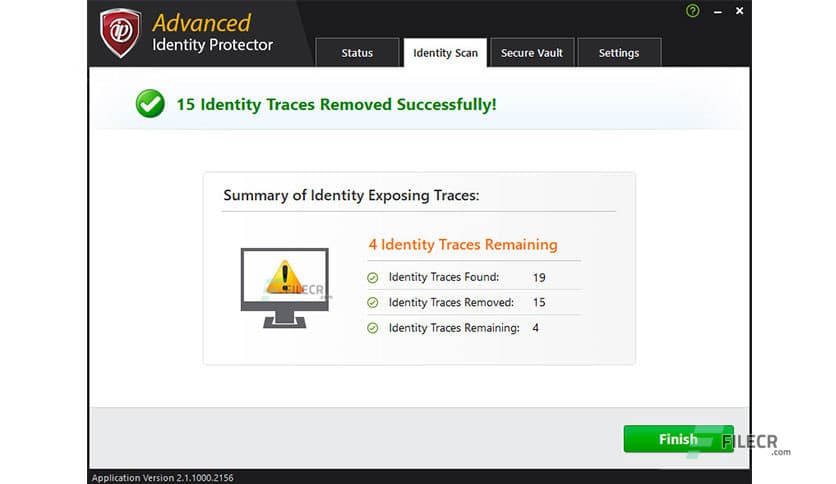Click the green Finish button
The image size is (836, 484).
(x=678, y=439)
